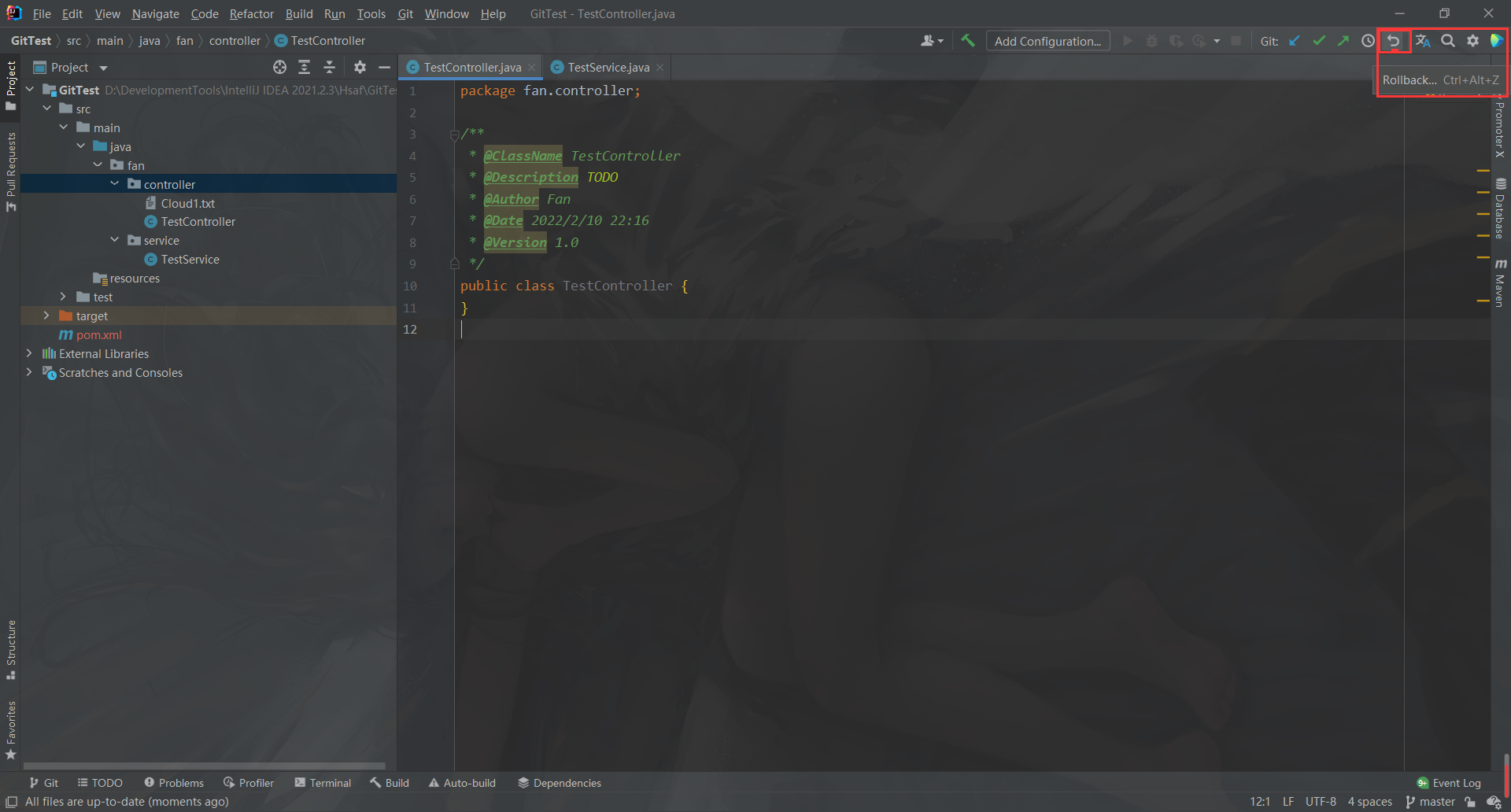
Task: Open the Maven side tool window
Action: 1500,282
